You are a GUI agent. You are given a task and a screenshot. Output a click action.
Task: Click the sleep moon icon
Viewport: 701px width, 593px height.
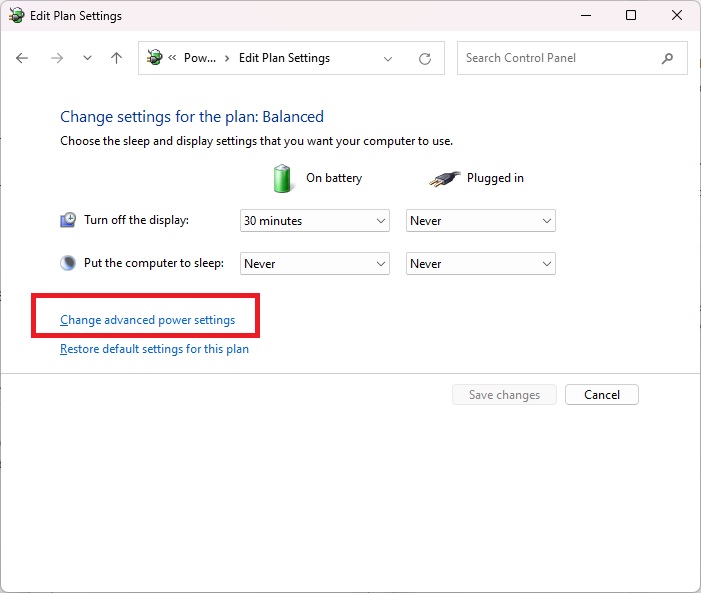coord(68,263)
